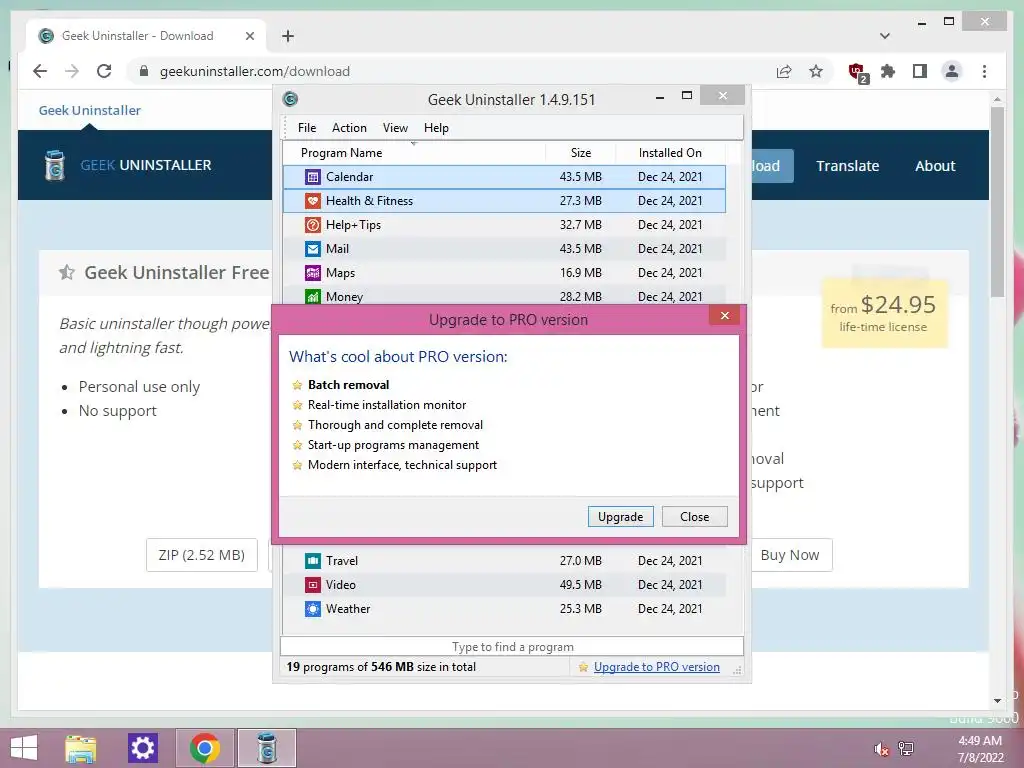The image size is (1024, 768).
Task: Close the Geek Uninstaller - Download tab
Action: (249, 36)
